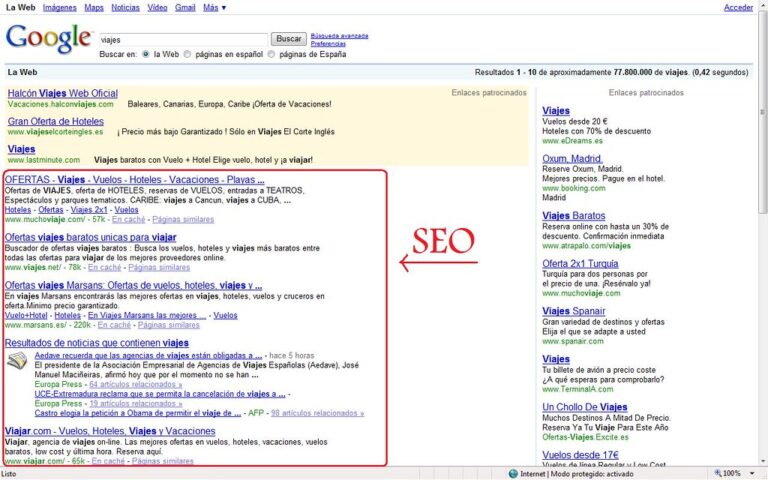This screenshot has height=480, width=768.
Task: Click '98 artículos relacionados' link
Action: tap(317, 413)
